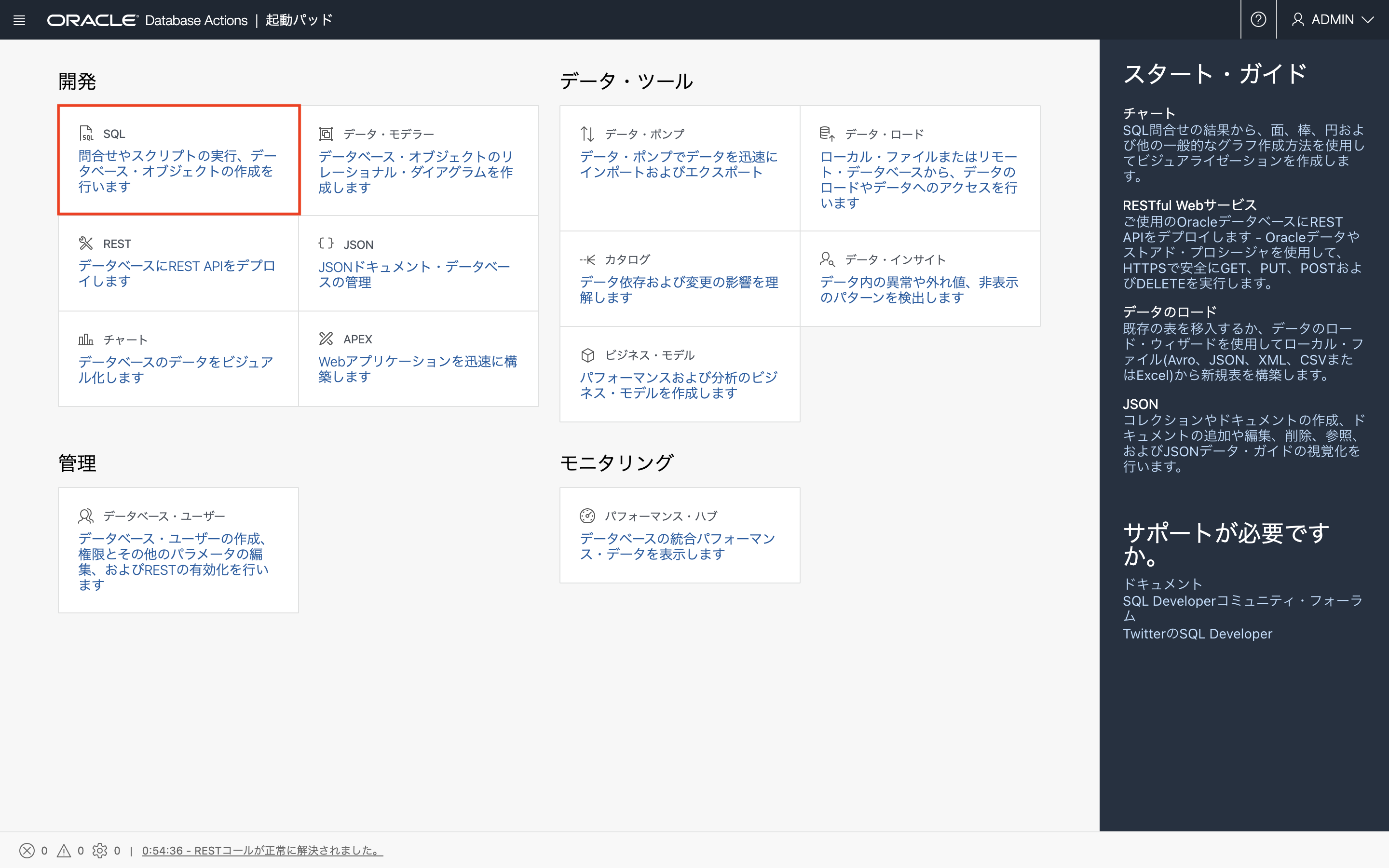Click the REST call status message
The width and height of the screenshot is (1389, 868).
tap(262, 850)
